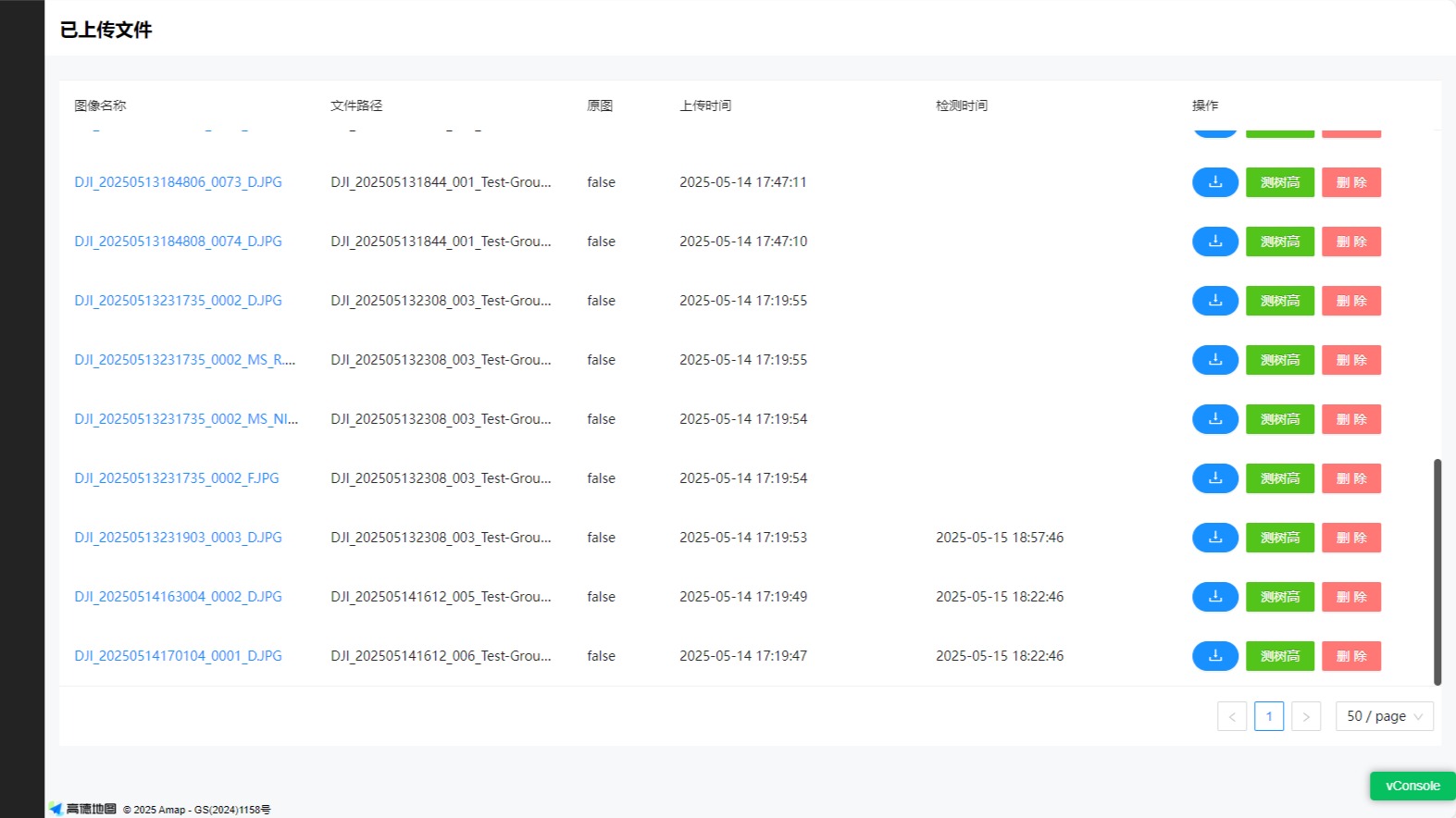Open the 50 / page size dropdown
This screenshot has height=818, width=1456.
1384,716
